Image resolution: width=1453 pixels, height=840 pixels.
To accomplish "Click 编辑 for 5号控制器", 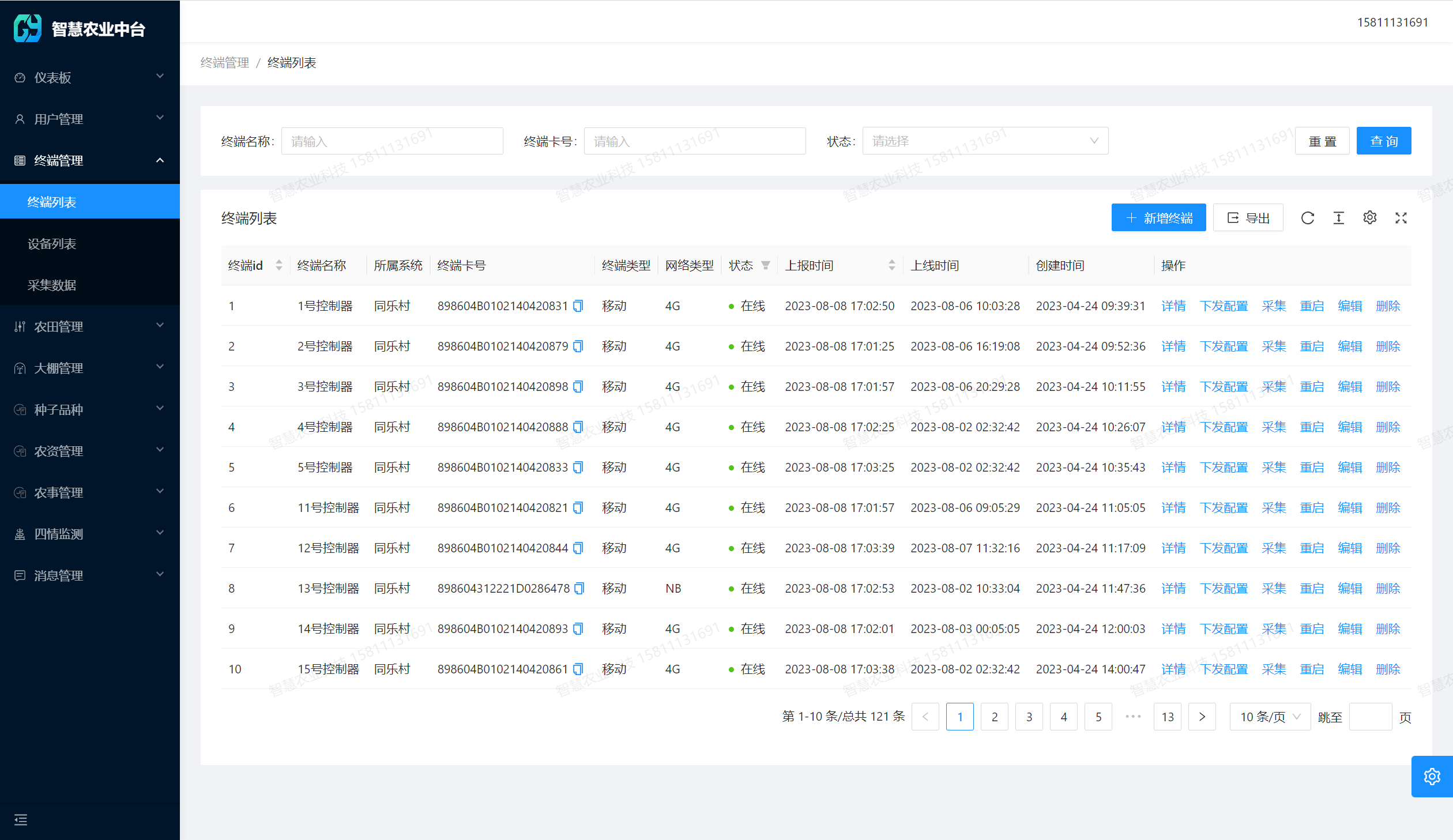I will point(1350,467).
